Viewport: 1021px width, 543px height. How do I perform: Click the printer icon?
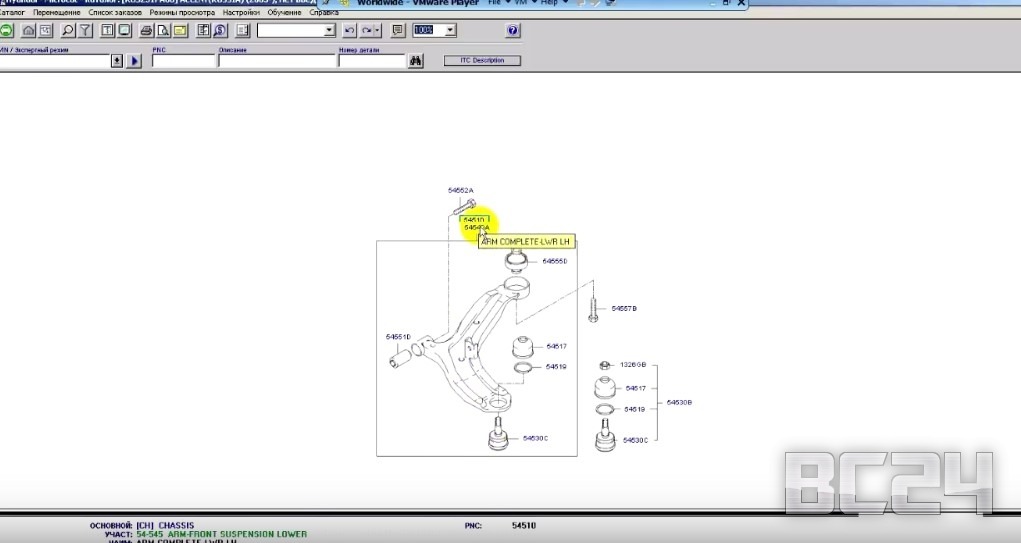[146, 31]
